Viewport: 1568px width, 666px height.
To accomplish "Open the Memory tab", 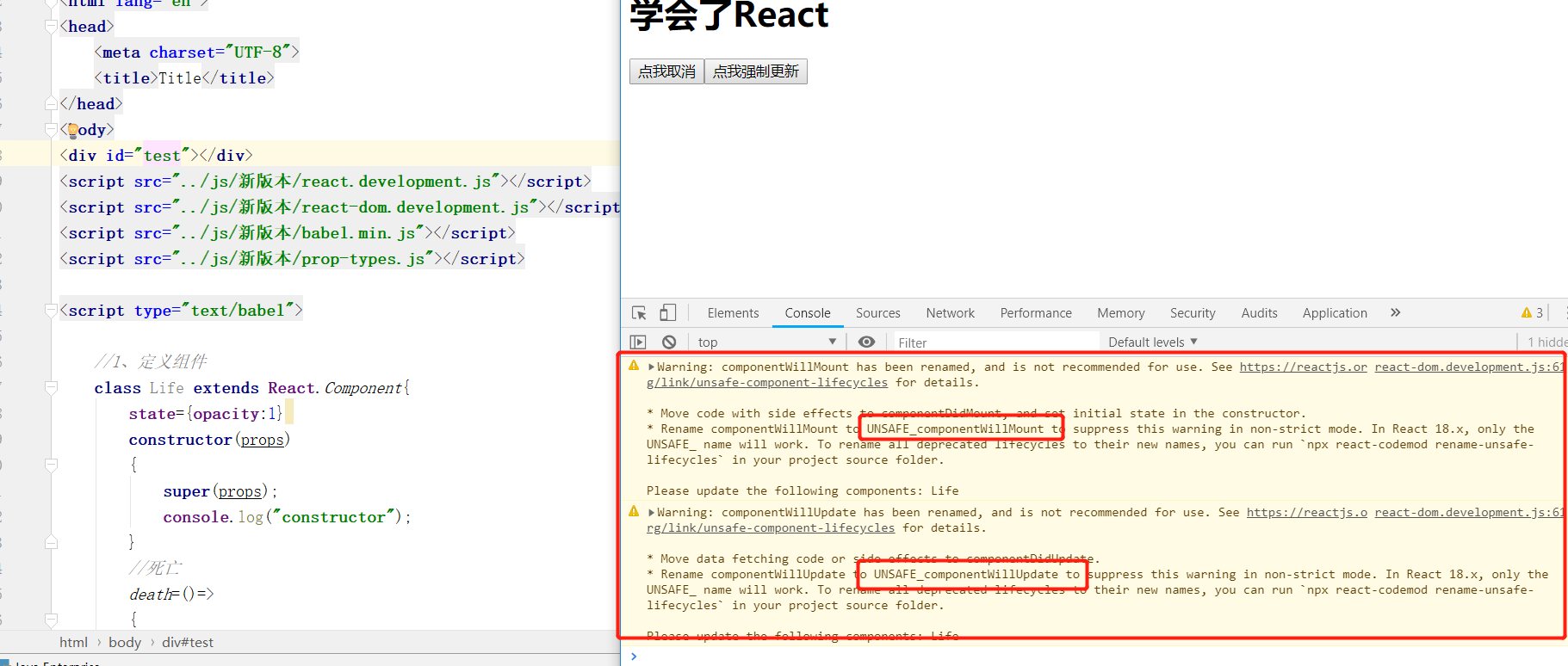I will click(1120, 313).
